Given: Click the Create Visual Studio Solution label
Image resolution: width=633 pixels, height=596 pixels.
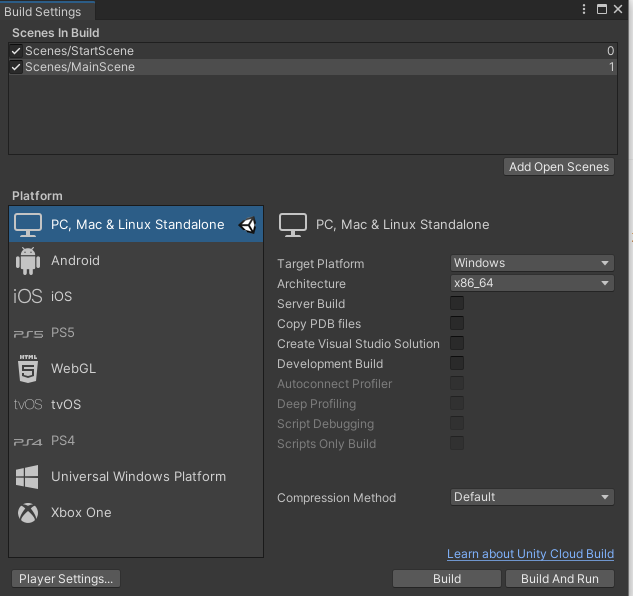Looking at the screenshot, I should click(x=358, y=344).
